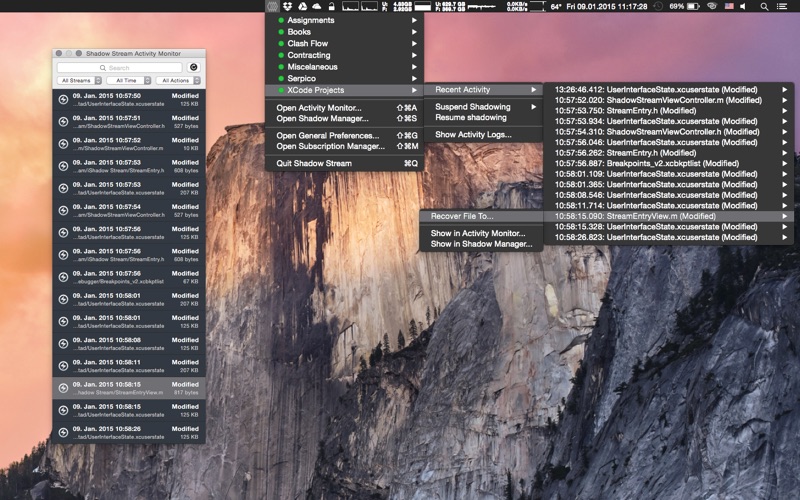
Task: Open Spotlight search magnifier
Action: point(764,6)
